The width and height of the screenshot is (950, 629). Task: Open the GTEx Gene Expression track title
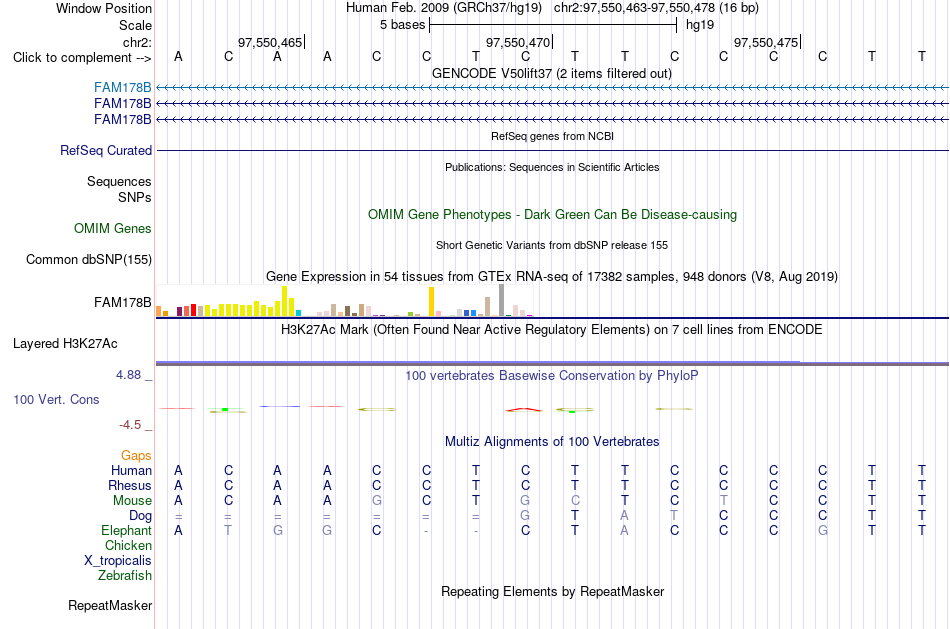coord(552,276)
